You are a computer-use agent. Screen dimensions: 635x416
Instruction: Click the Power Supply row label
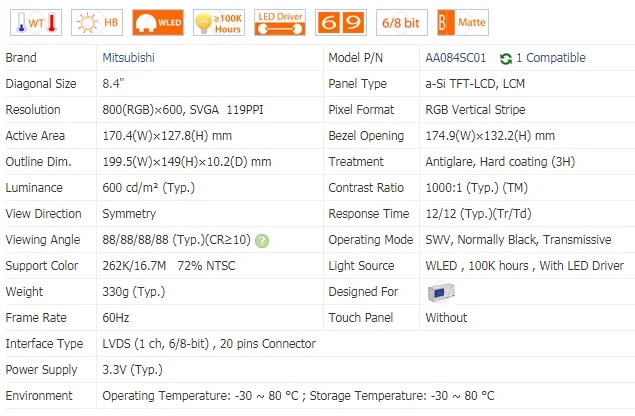pos(41,369)
